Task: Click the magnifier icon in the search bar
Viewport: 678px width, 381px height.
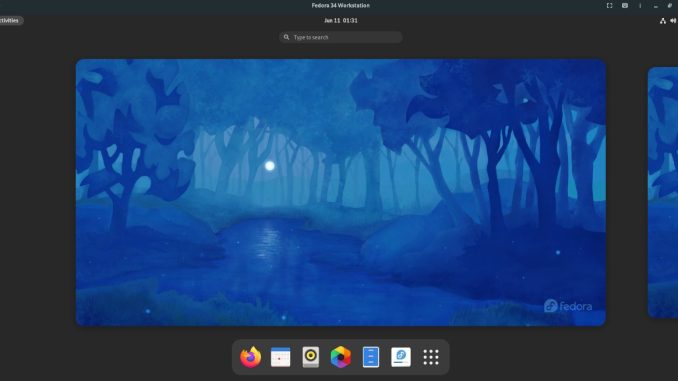Action: [x=286, y=37]
